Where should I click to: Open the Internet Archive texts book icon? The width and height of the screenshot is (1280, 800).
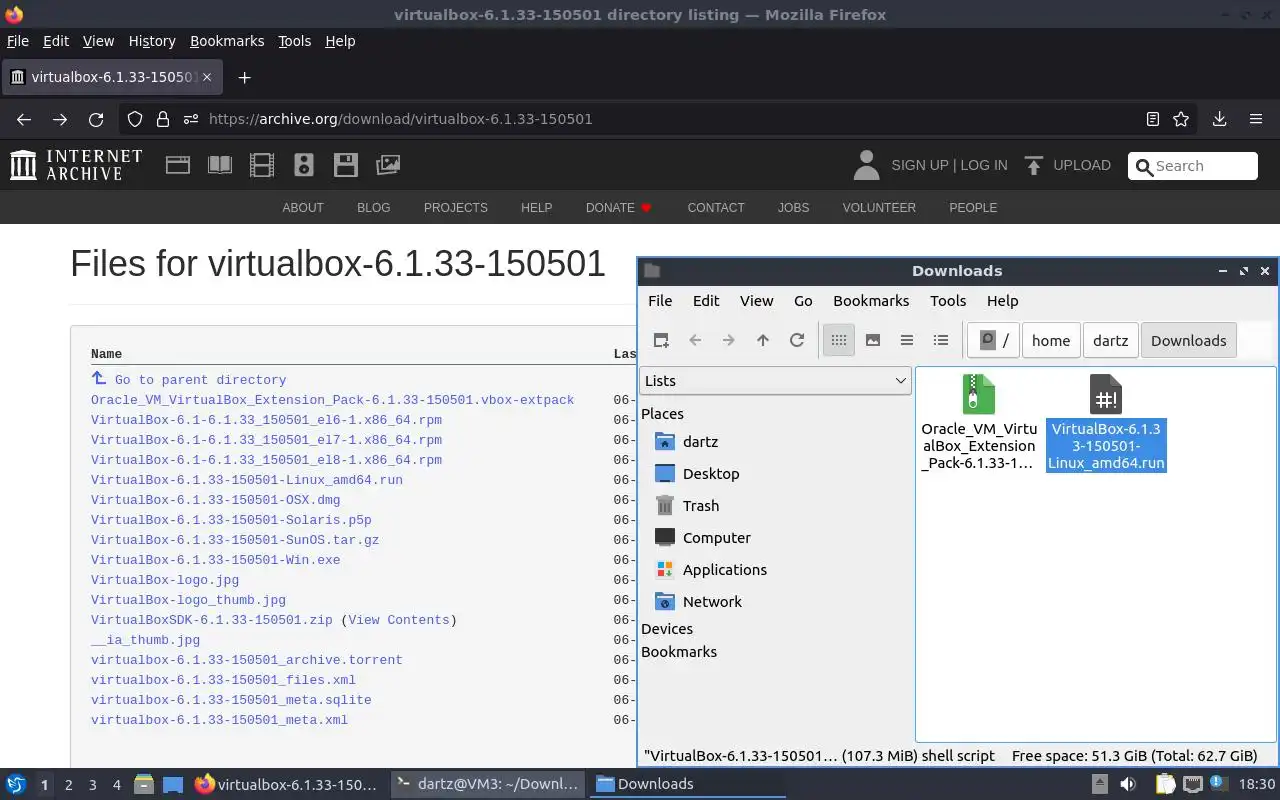[220, 165]
